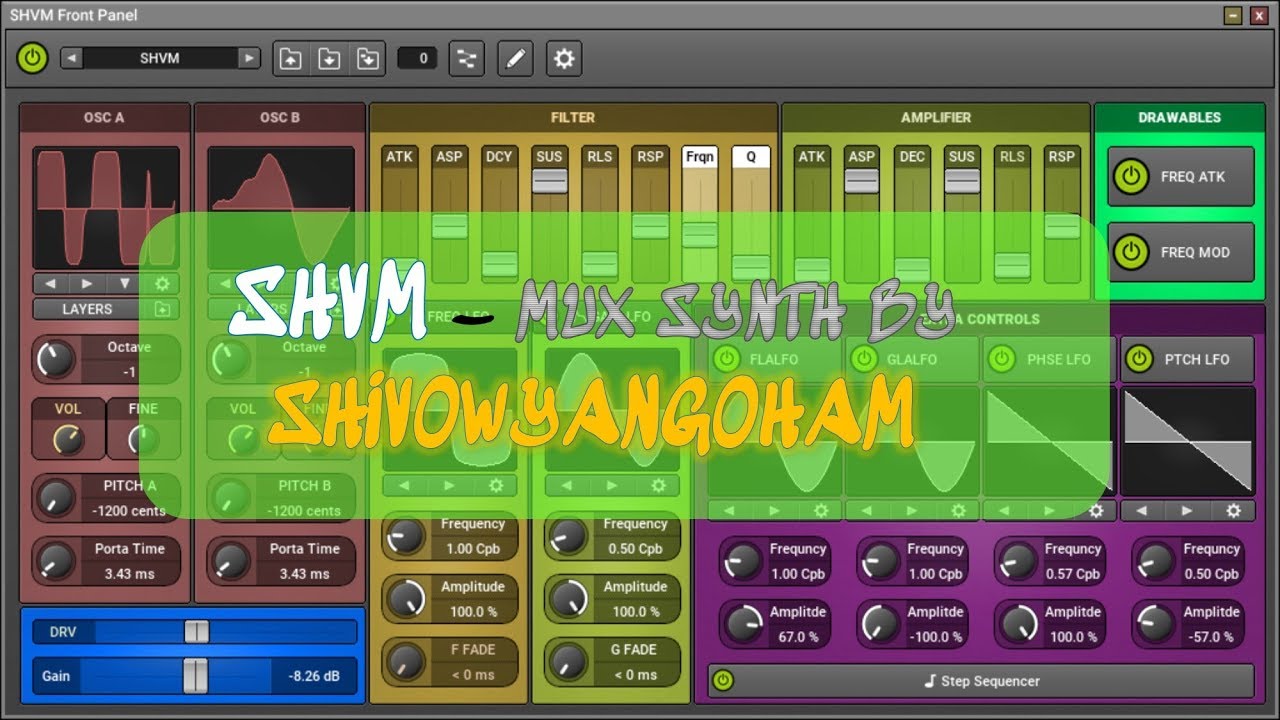The image size is (1280, 720).
Task: Select previous PTCH LFO waveform arrow
Action: click(1142, 510)
